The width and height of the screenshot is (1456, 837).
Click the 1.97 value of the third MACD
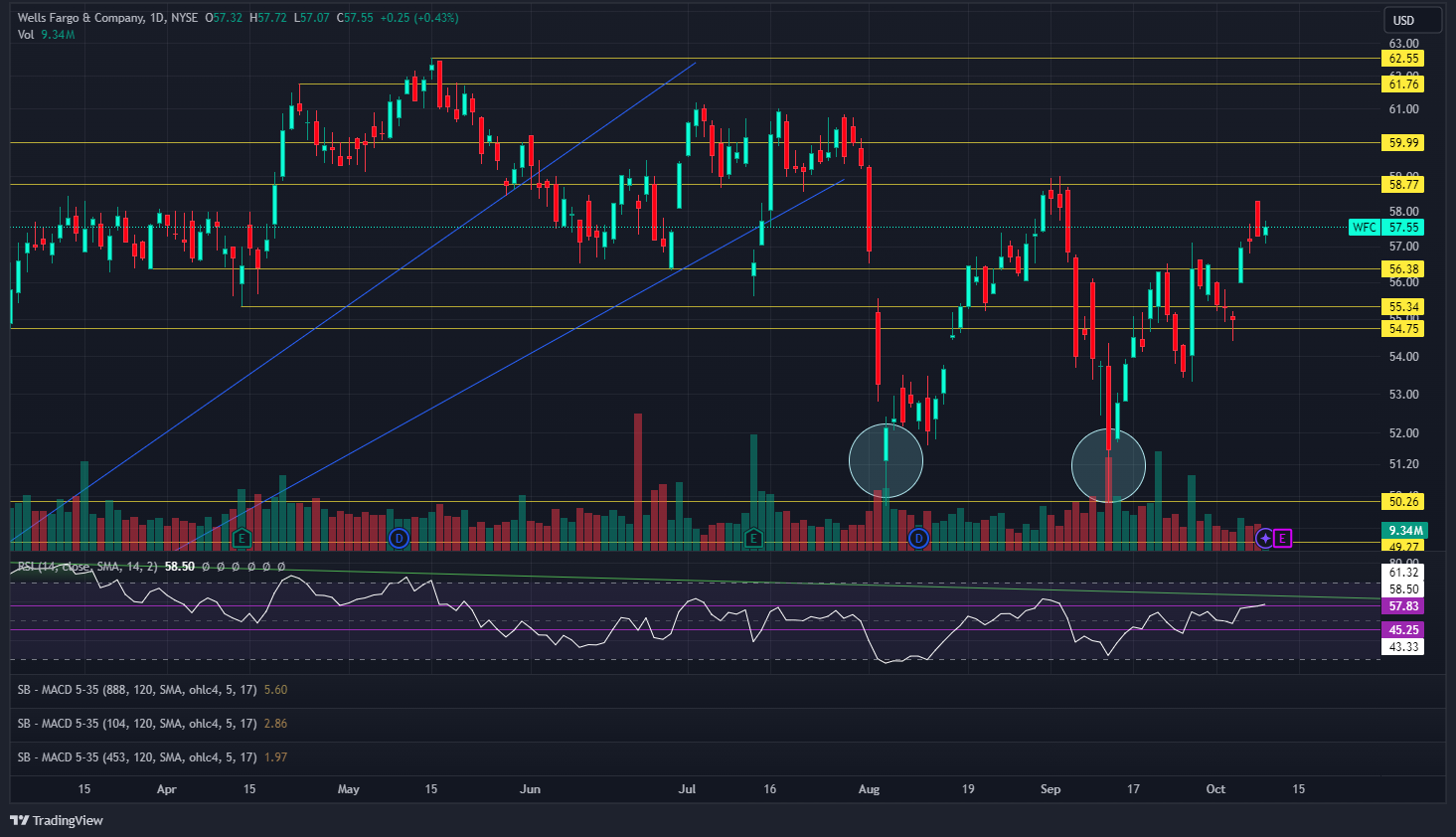(275, 756)
